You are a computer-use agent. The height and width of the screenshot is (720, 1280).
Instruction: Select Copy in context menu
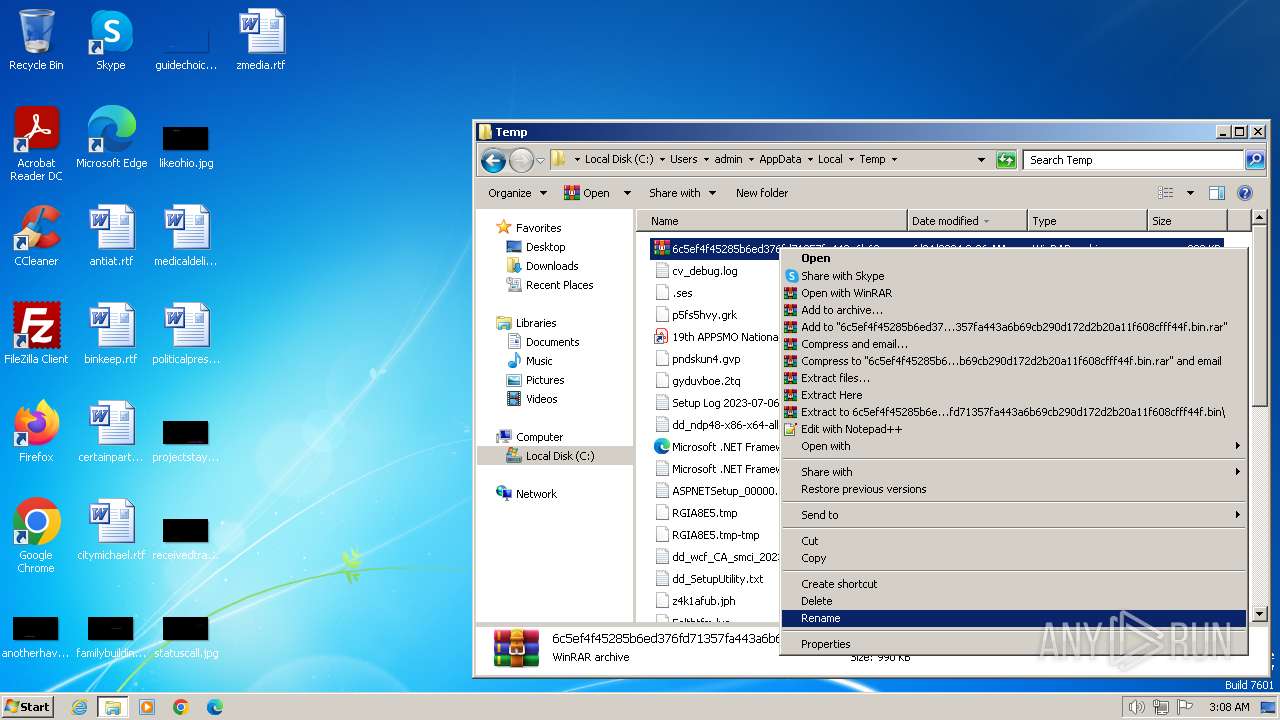1013,558
